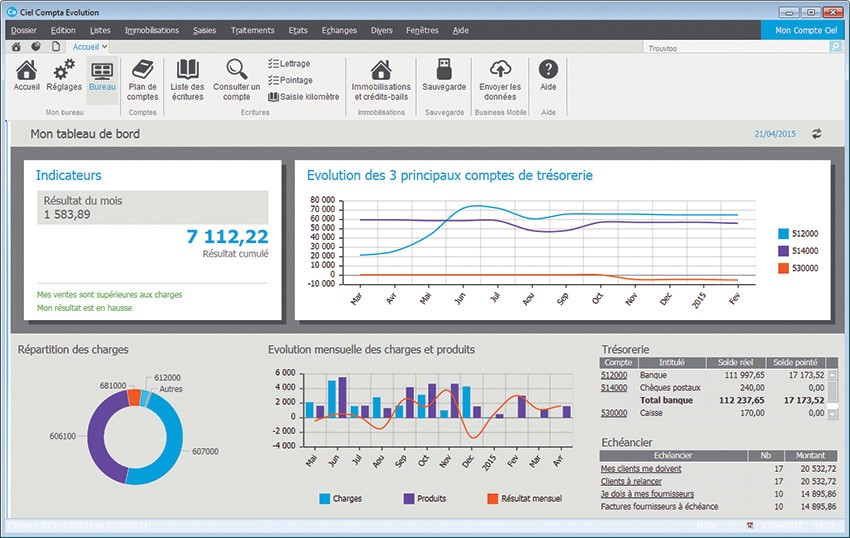Viewport: 850px width, 538px height.
Task: Open account 512000 link in Trésorerie
Action: [x=614, y=375]
